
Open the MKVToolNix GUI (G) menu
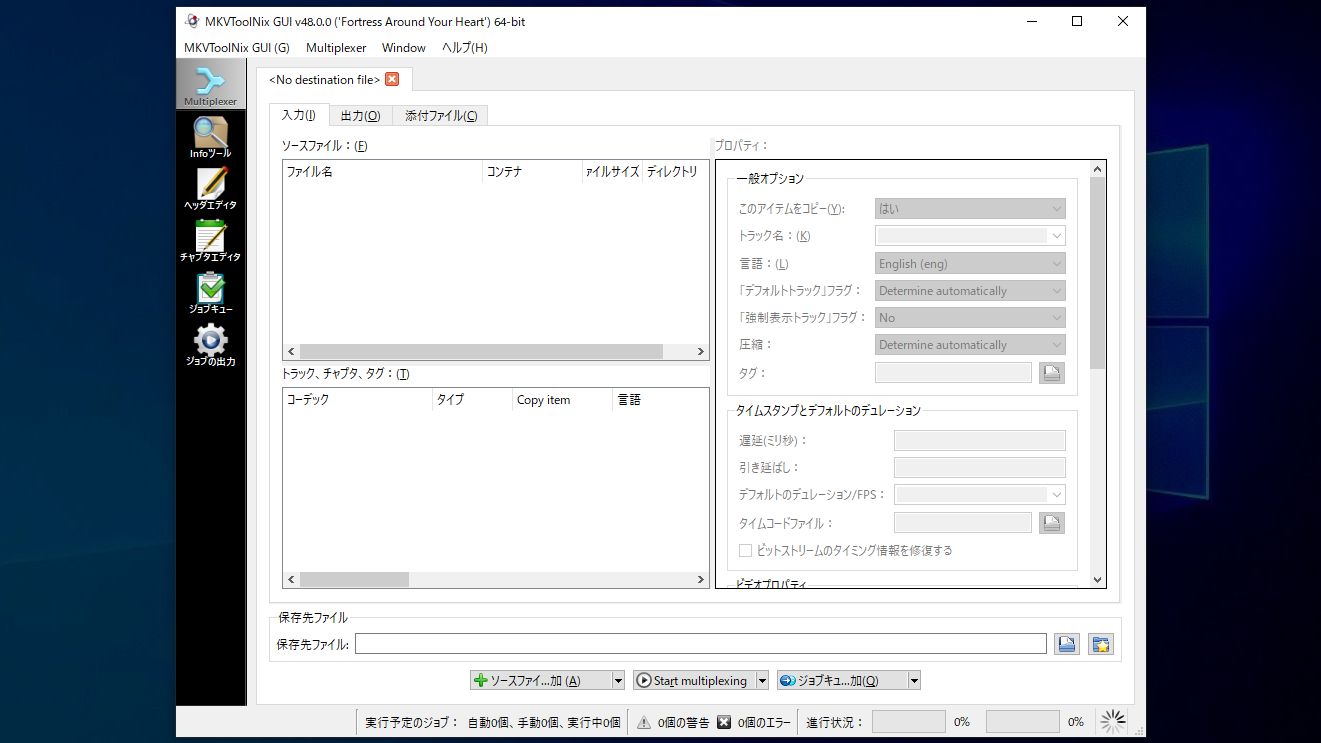[237, 47]
